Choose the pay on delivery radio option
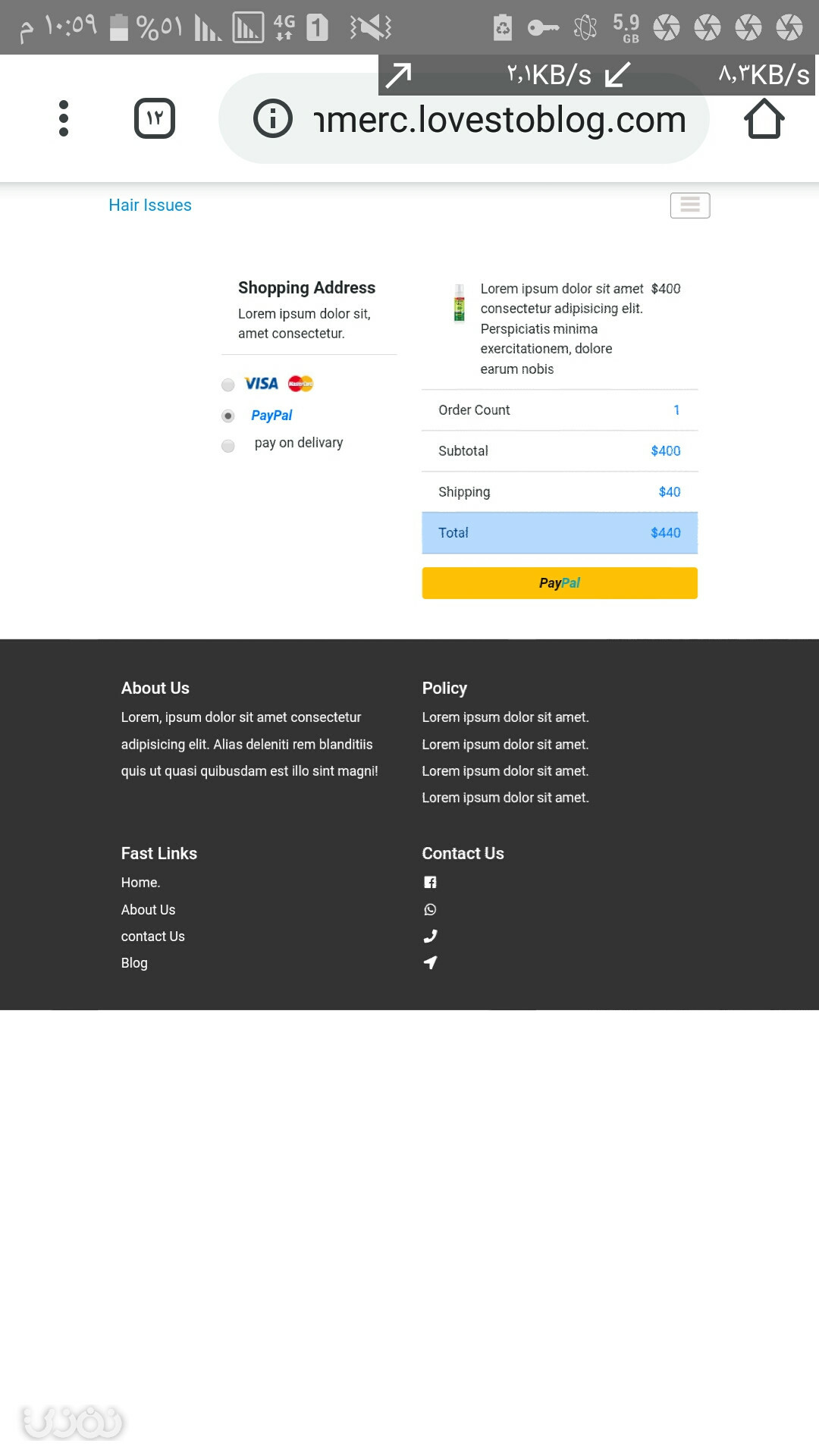The height and width of the screenshot is (1456, 819). pos(227,445)
